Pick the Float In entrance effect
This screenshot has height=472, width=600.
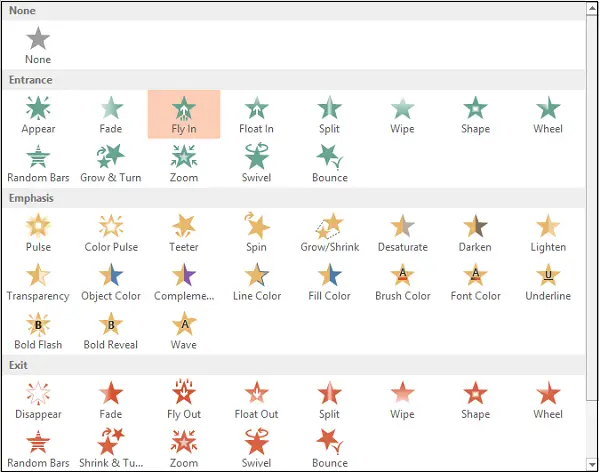pos(256,114)
